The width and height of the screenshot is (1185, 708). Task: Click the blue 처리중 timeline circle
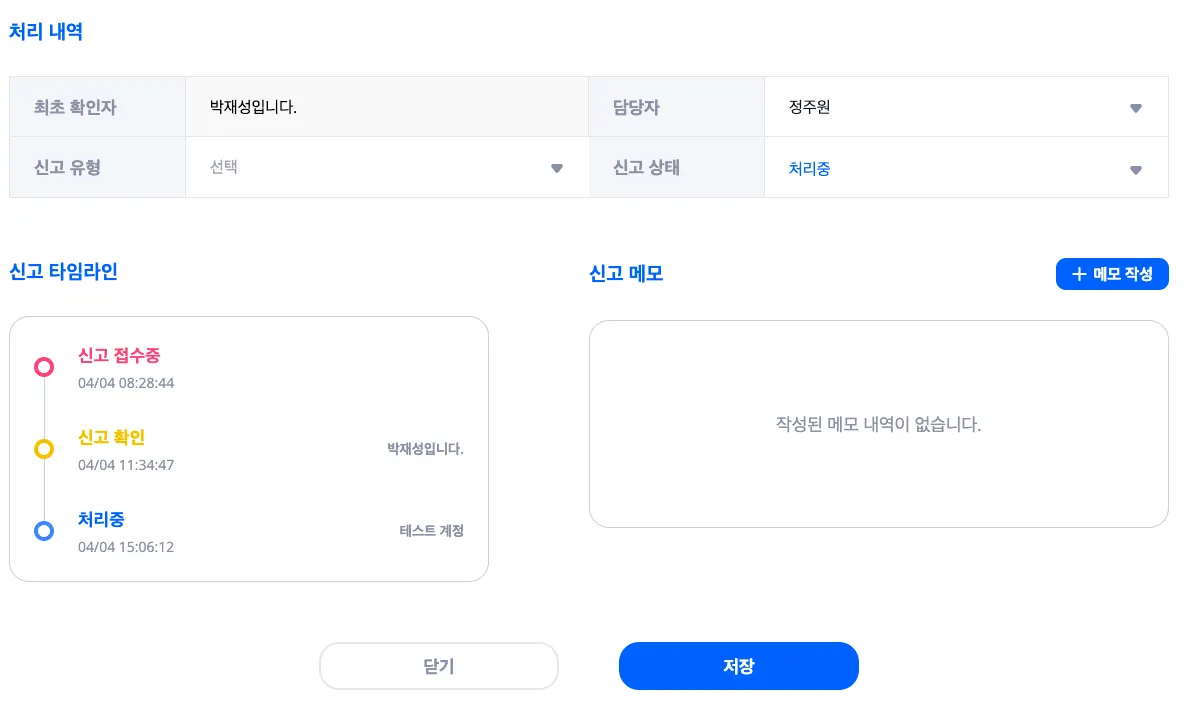[44, 531]
